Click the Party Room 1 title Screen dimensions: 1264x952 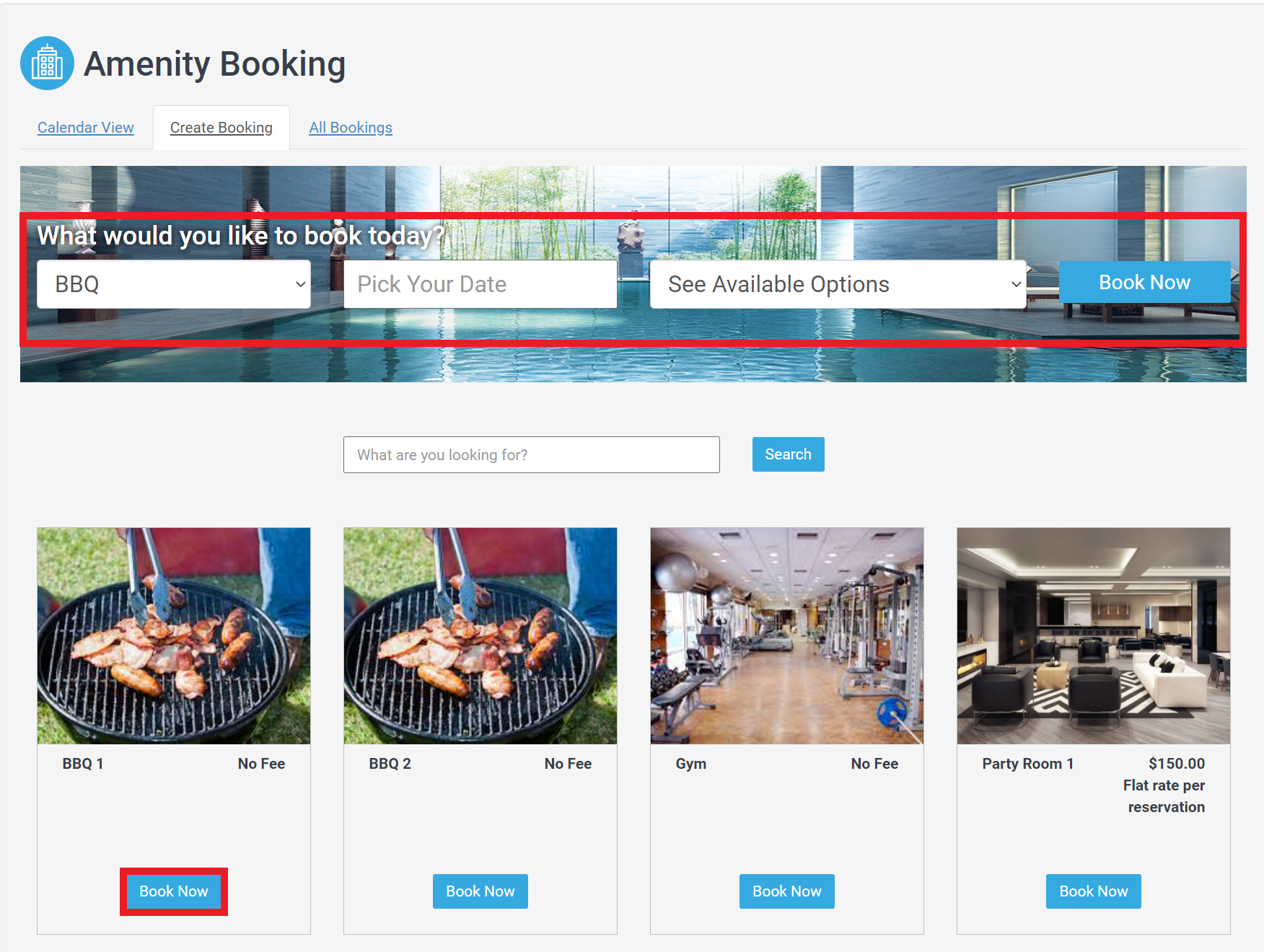[1028, 764]
